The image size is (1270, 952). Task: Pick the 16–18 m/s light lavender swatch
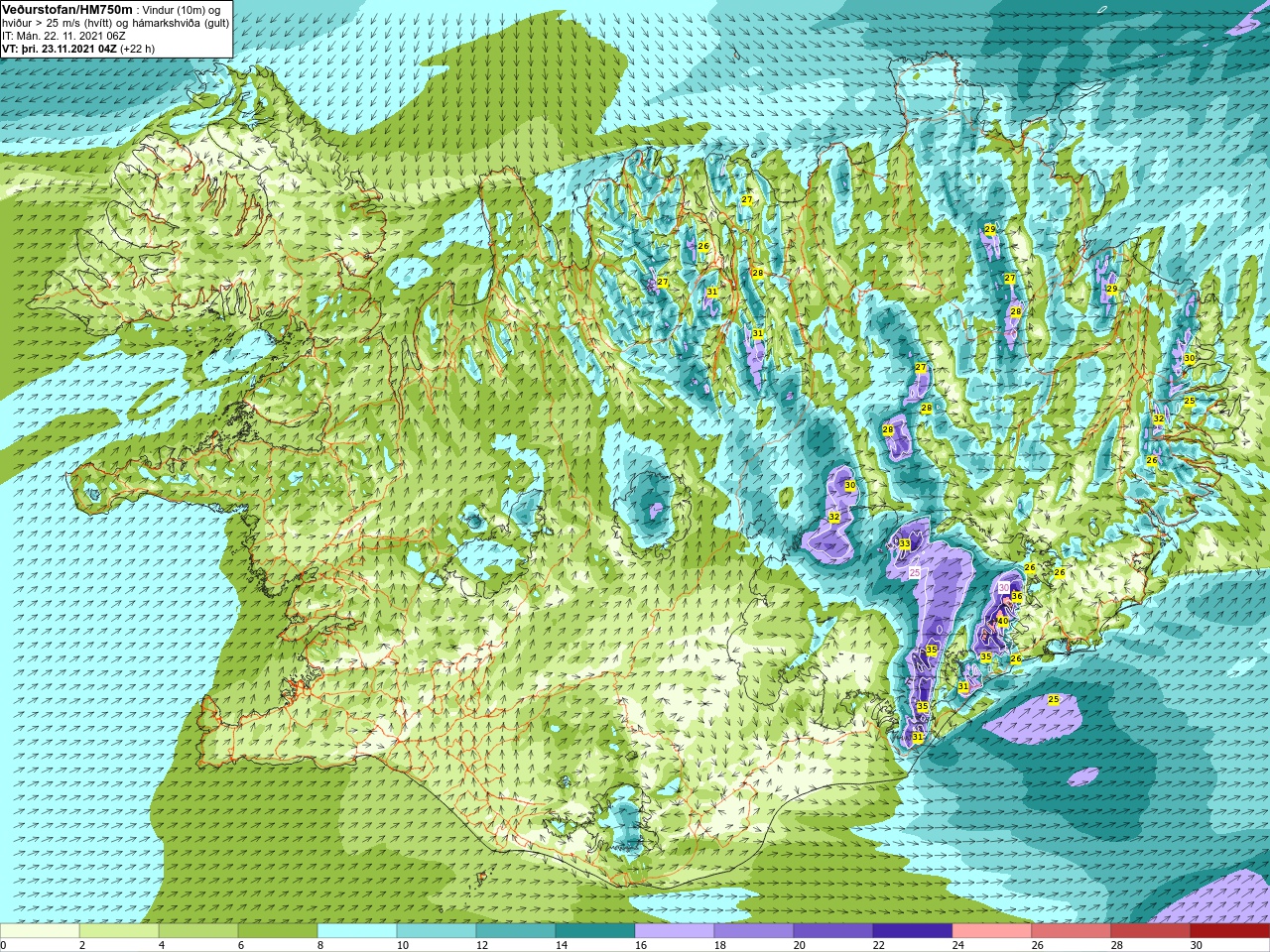pos(675,931)
